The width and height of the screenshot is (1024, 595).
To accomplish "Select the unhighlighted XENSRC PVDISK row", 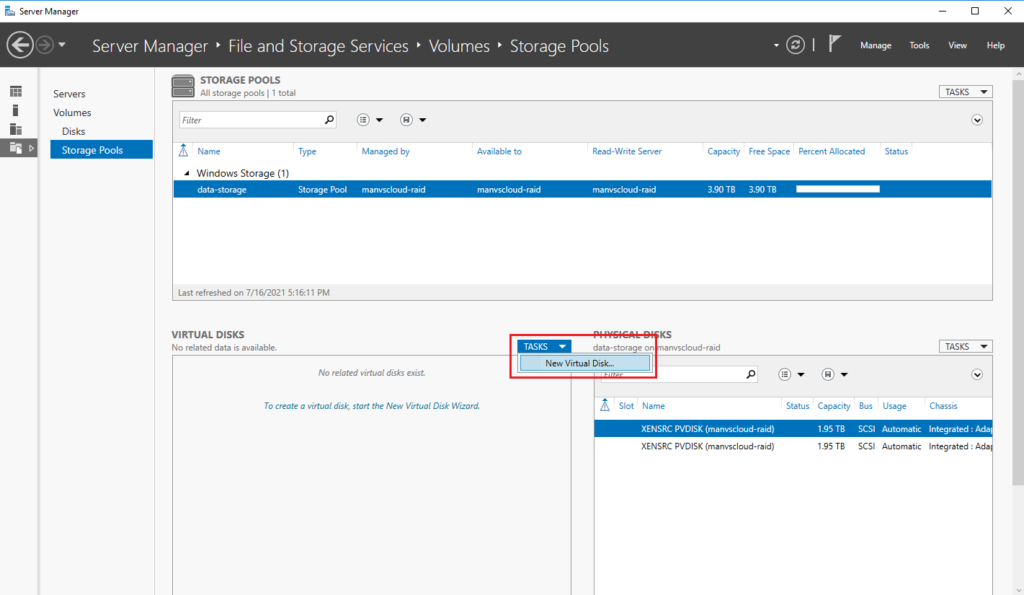I will (793, 447).
